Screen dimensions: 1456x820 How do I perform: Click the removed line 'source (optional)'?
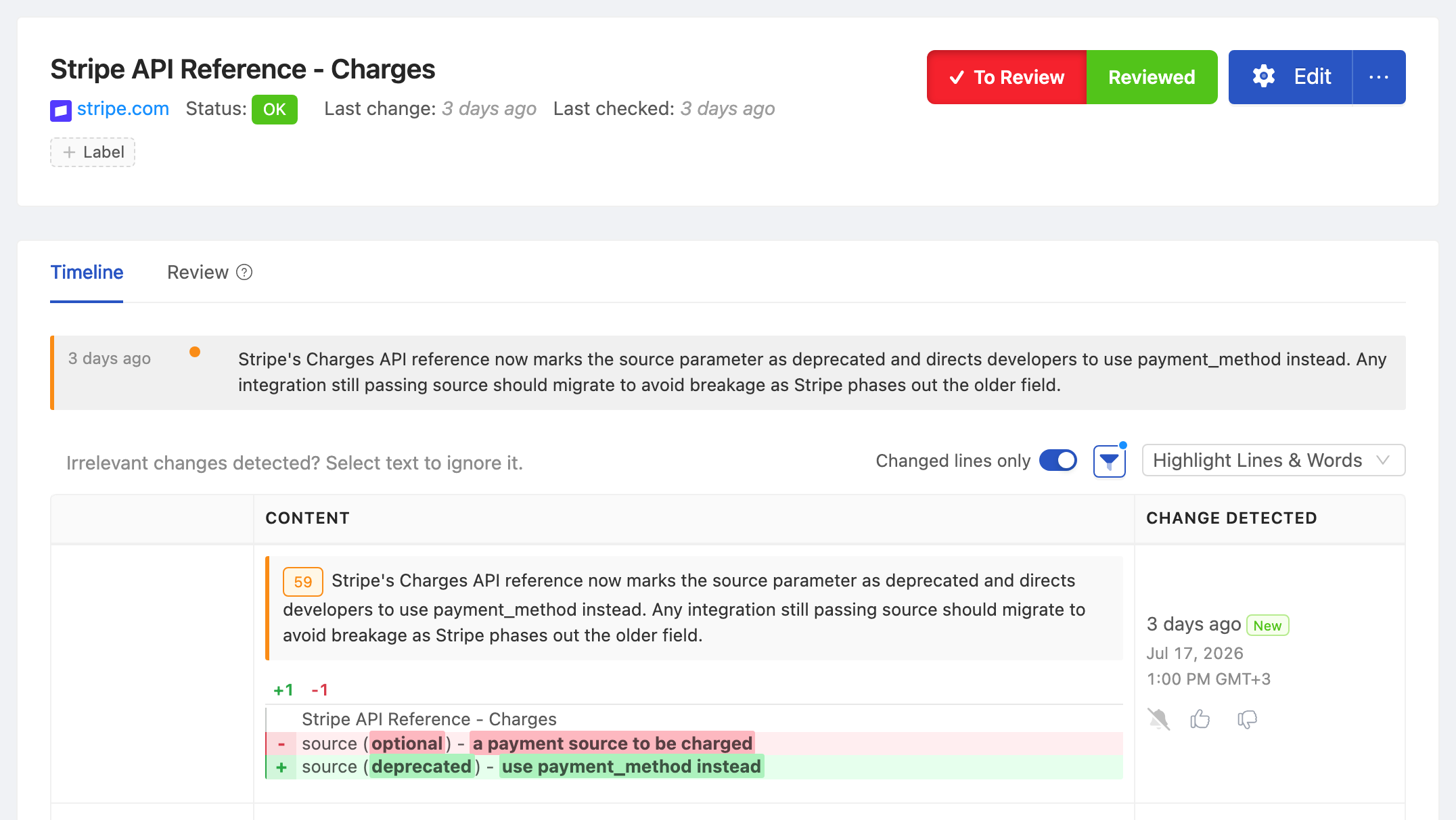[x=694, y=744]
